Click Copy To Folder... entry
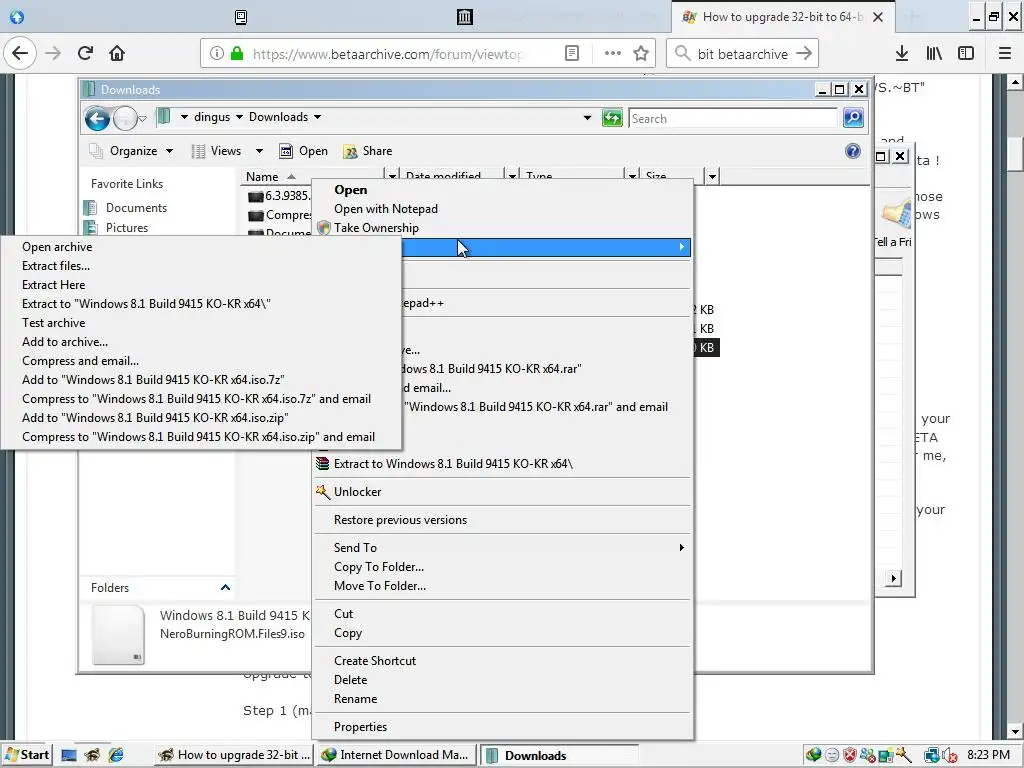This screenshot has width=1024, height=768. 379,567
